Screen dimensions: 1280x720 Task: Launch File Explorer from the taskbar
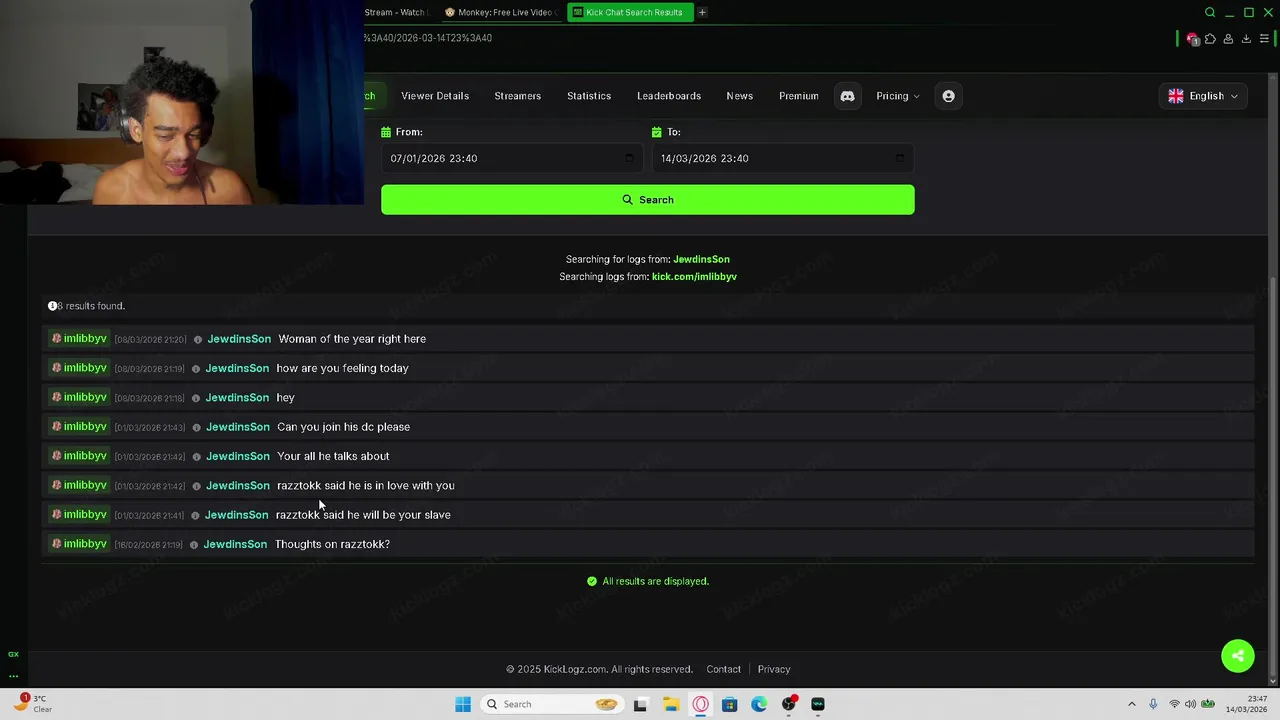671,704
